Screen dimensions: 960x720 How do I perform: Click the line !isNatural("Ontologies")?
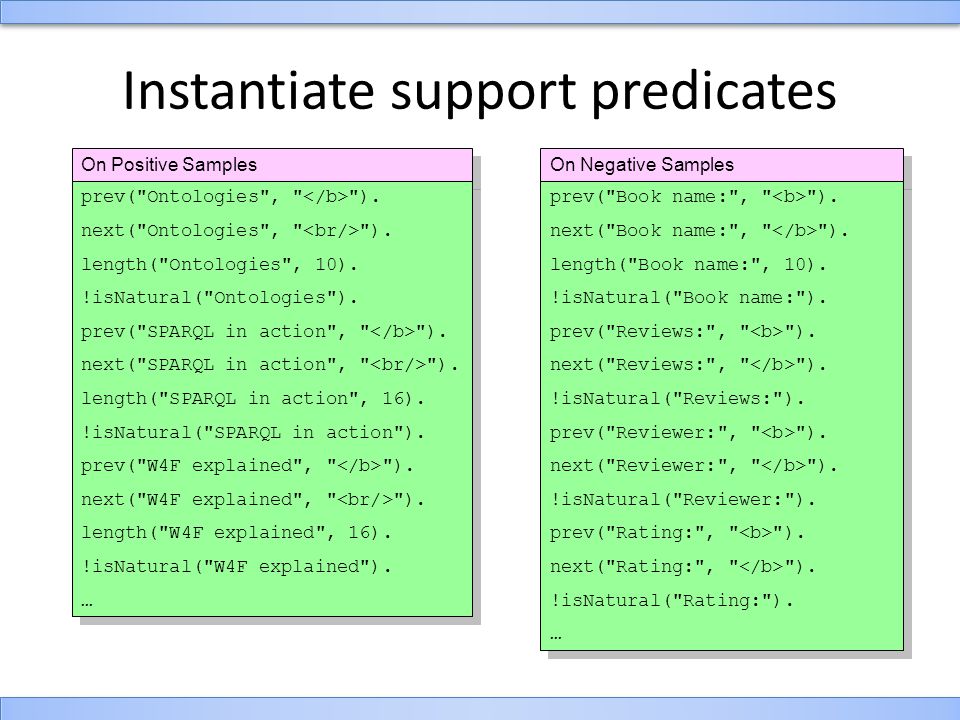point(219,298)
